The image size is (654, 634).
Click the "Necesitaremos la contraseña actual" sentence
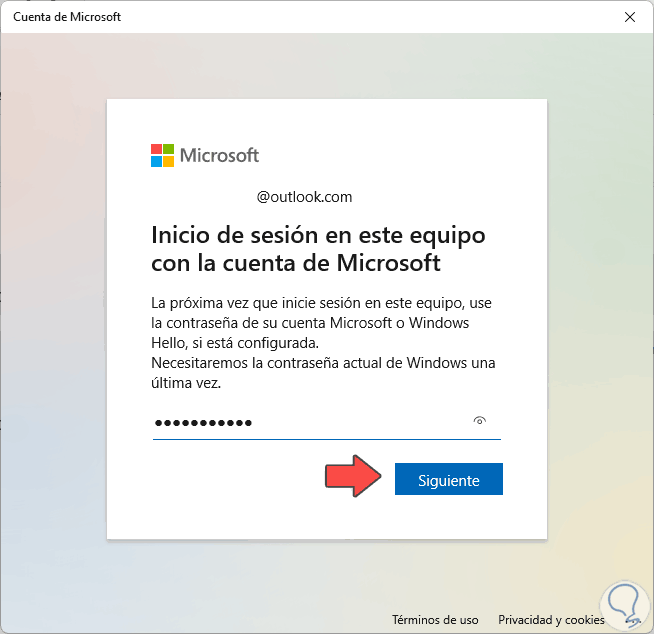(x=323, y=373)
